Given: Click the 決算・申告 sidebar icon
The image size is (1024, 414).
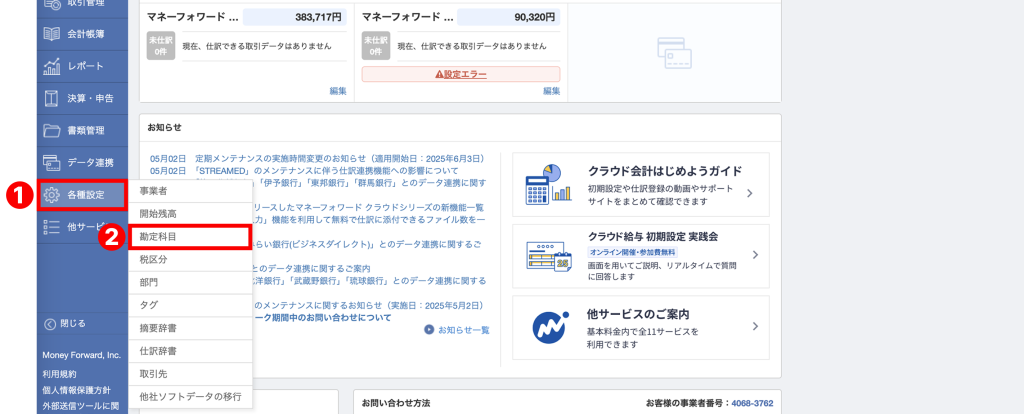Looking at the screenshot, I should 52,98.
